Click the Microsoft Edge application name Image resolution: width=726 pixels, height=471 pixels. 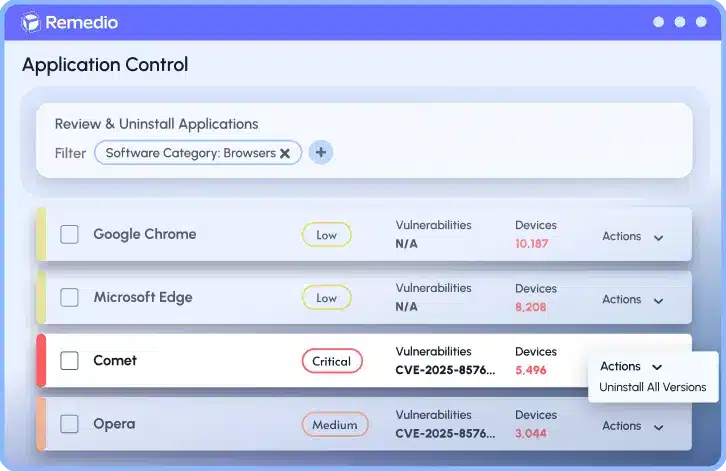coord(142,298)
